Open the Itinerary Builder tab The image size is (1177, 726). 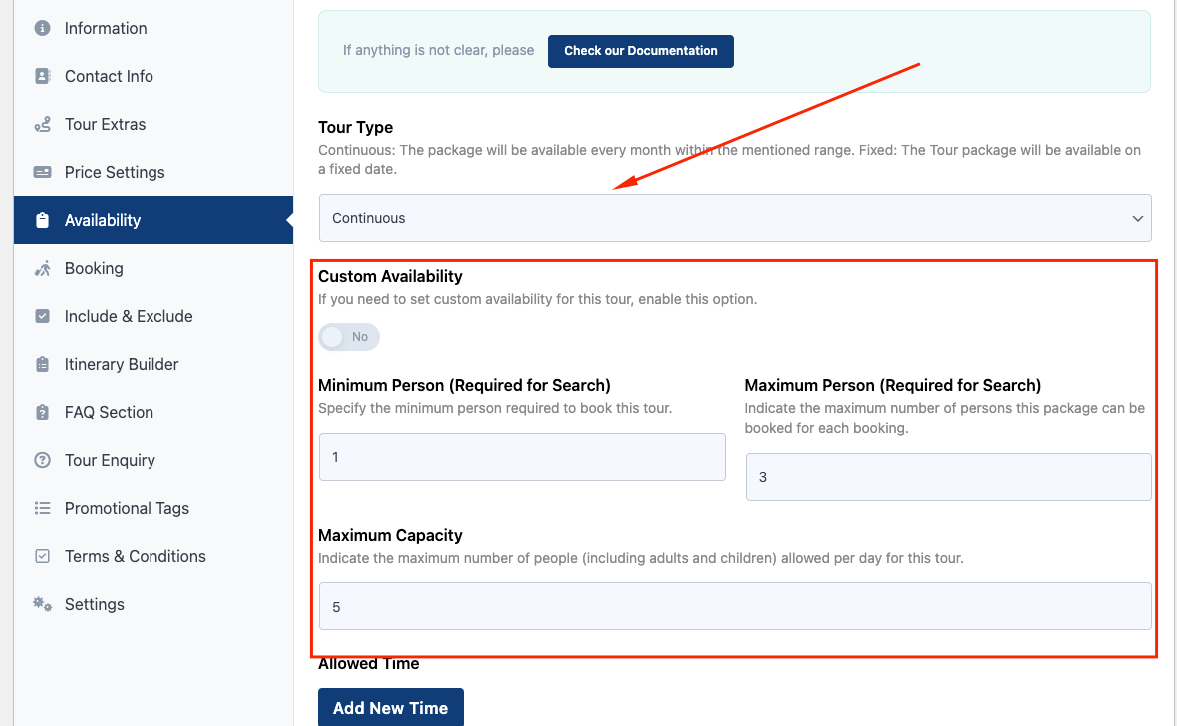point(121,364)
